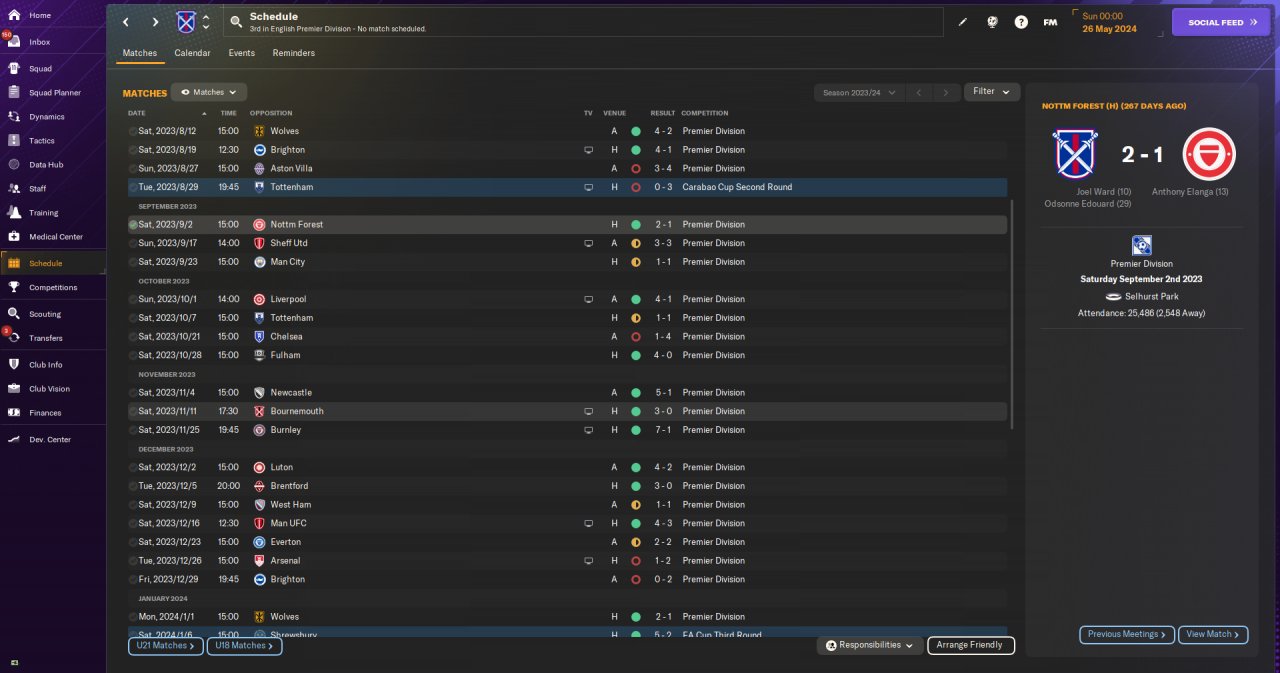Viewport: 1280px width, 673px height.
Task: Toggle the reminder circle for Aston Villa match
Action: pyautogui.click(x=133, y=168)
